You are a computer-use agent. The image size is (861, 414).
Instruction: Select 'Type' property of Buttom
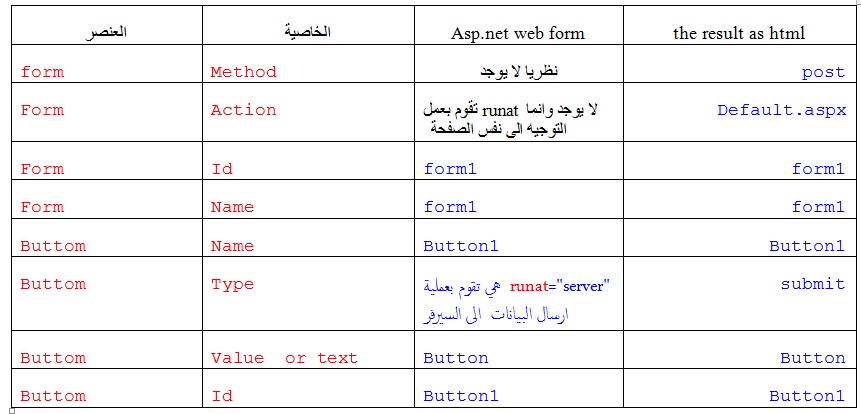tap(233, 284)
